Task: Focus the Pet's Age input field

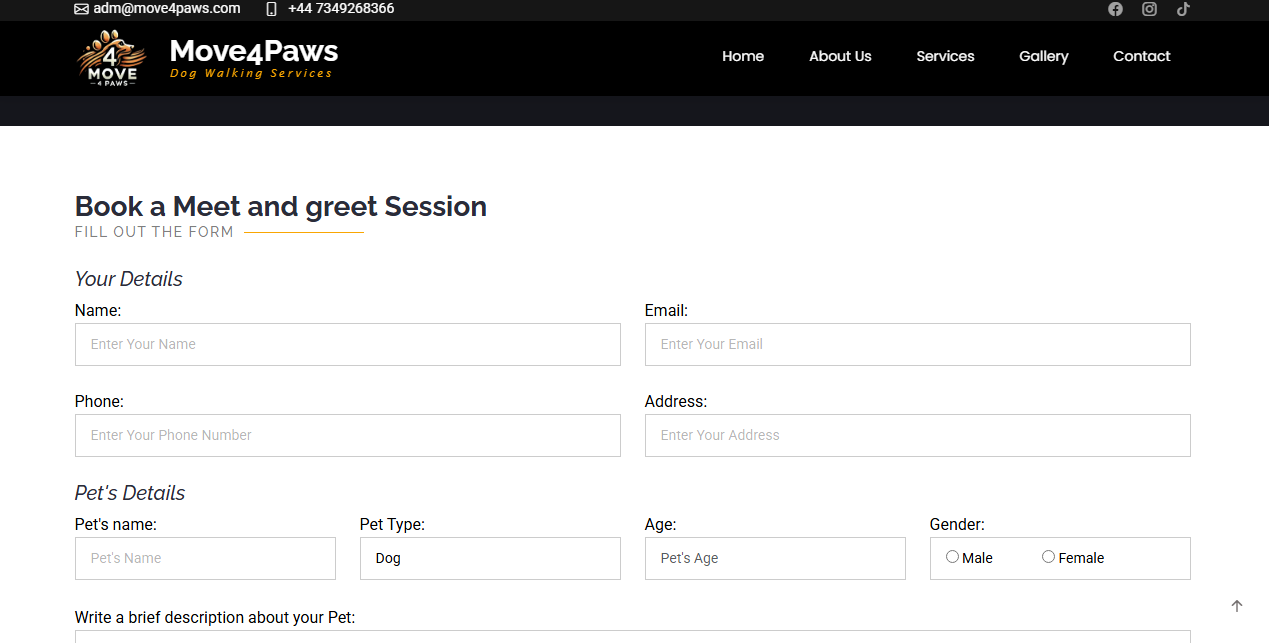Action: [775, 558]
